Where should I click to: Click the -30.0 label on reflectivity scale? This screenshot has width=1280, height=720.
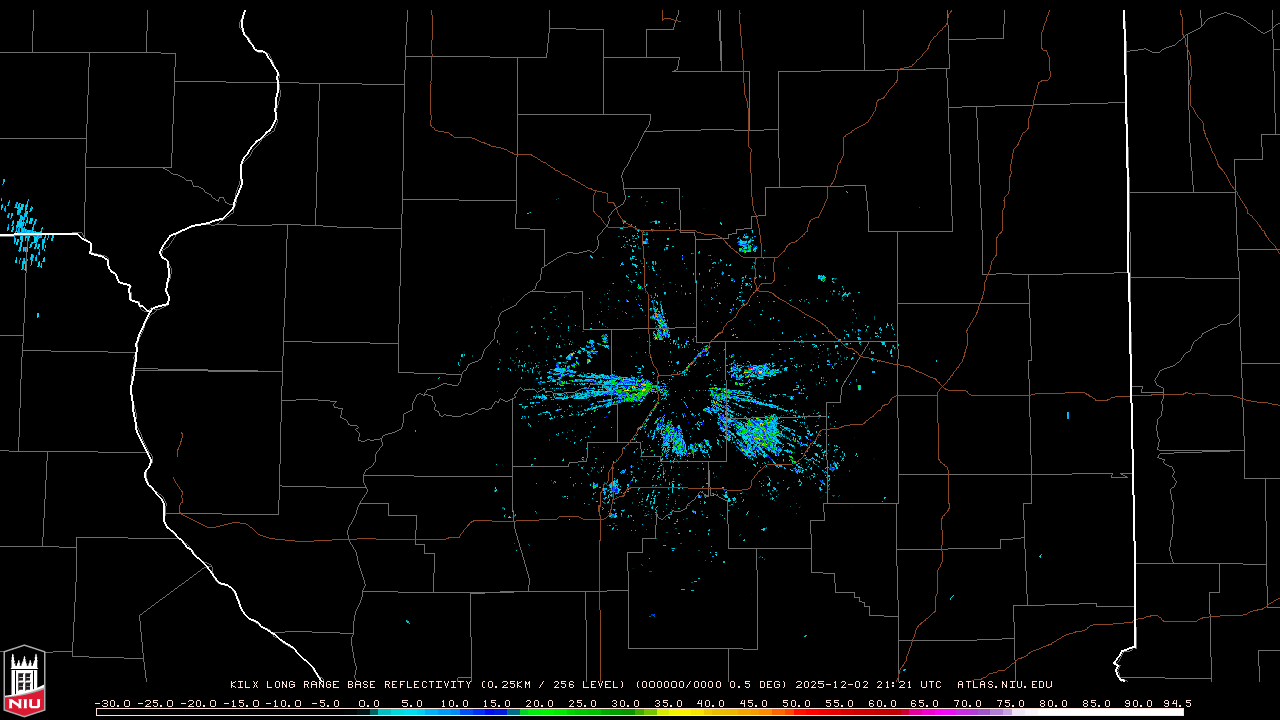tap(112, 703)
